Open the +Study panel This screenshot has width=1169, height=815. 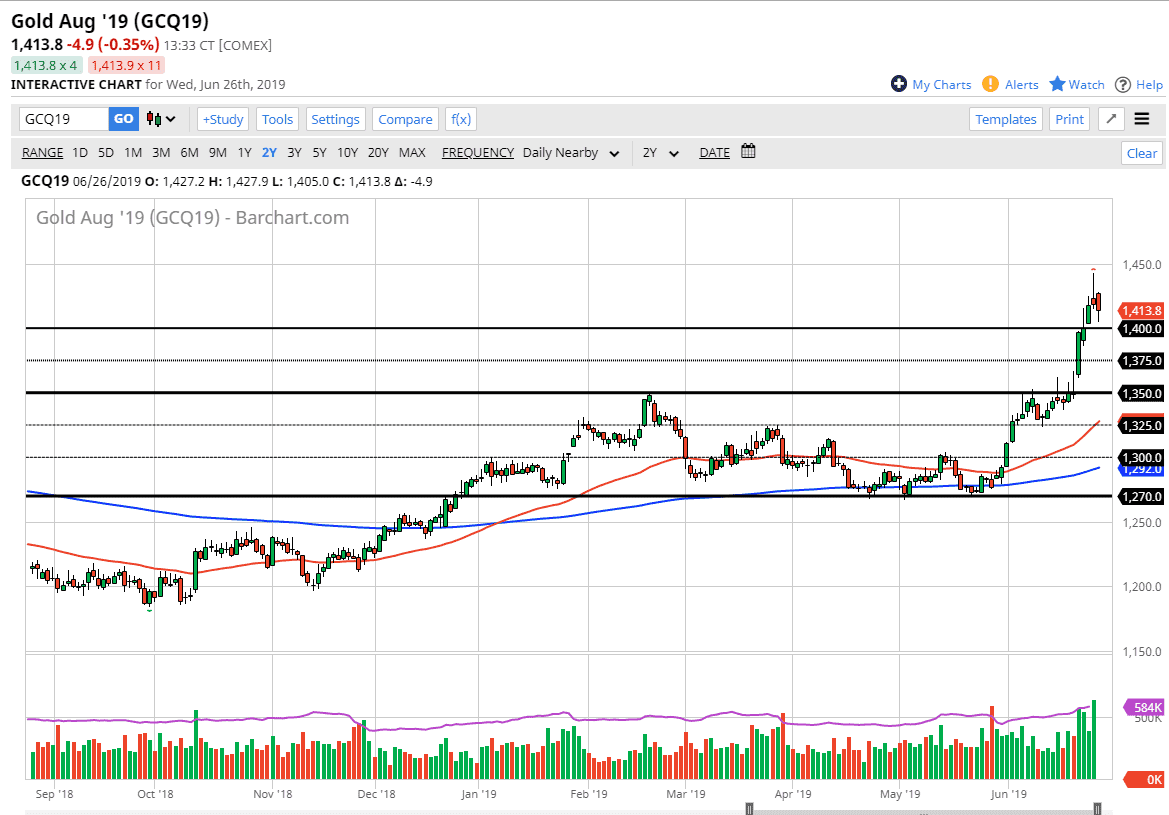point(222,119)
